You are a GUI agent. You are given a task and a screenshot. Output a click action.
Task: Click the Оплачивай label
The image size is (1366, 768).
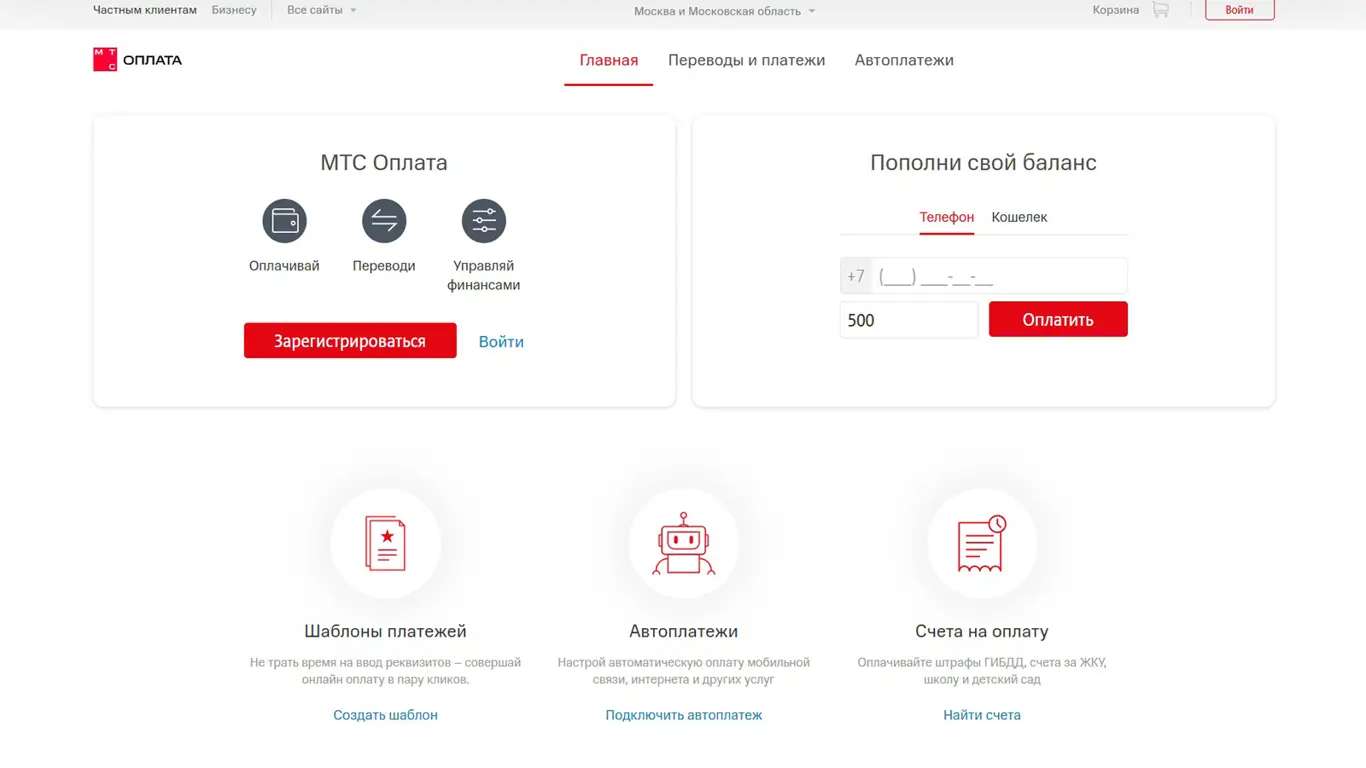click(284, 266)
